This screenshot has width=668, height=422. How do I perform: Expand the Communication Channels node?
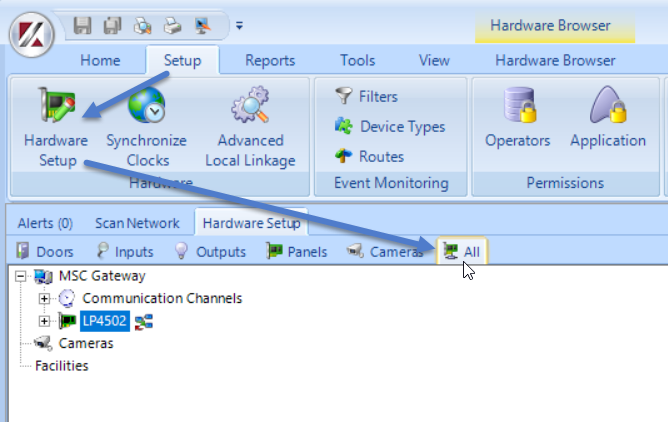point(44,299)
